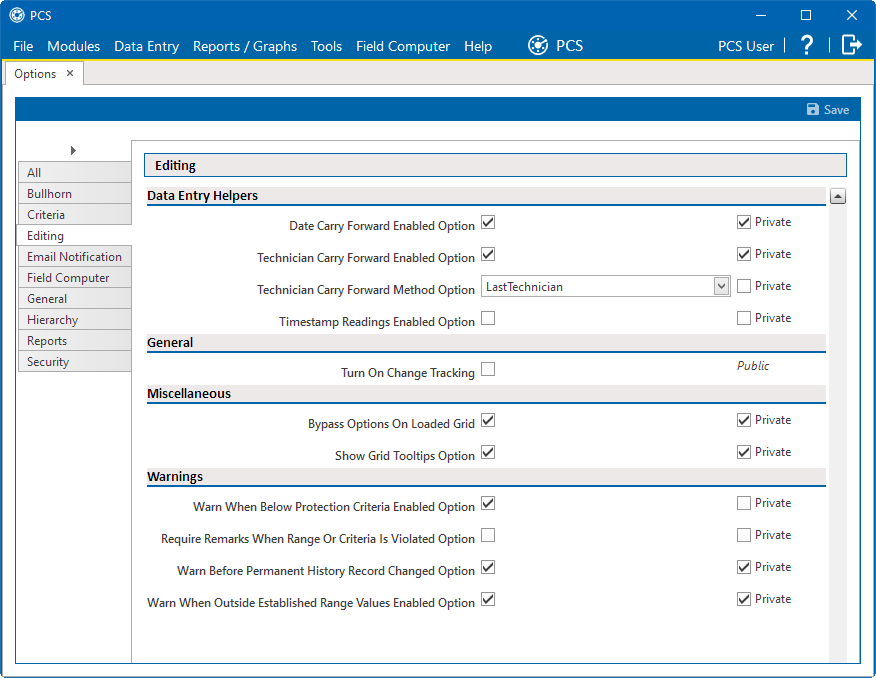
Task: Toggle Show Grid Tooltips Option checkbox
Action: coord(488,452)
